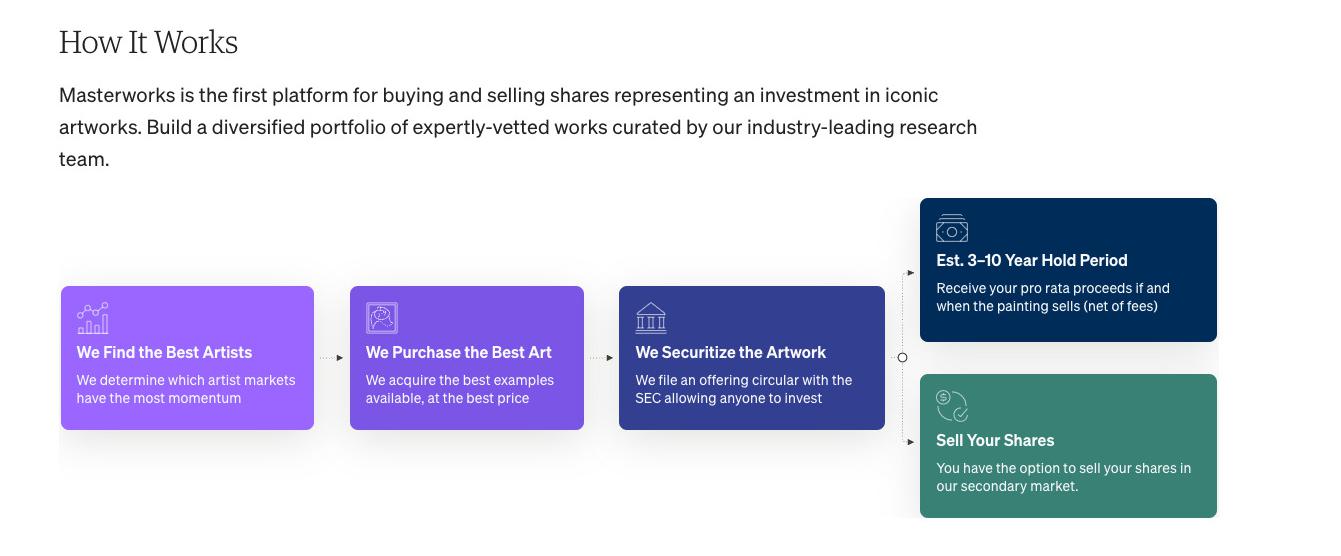The width and height of the screenshot is (1341, 556).
Task: Click the arrow pointing to Sell Your Shares
Action: pos(910,441)
